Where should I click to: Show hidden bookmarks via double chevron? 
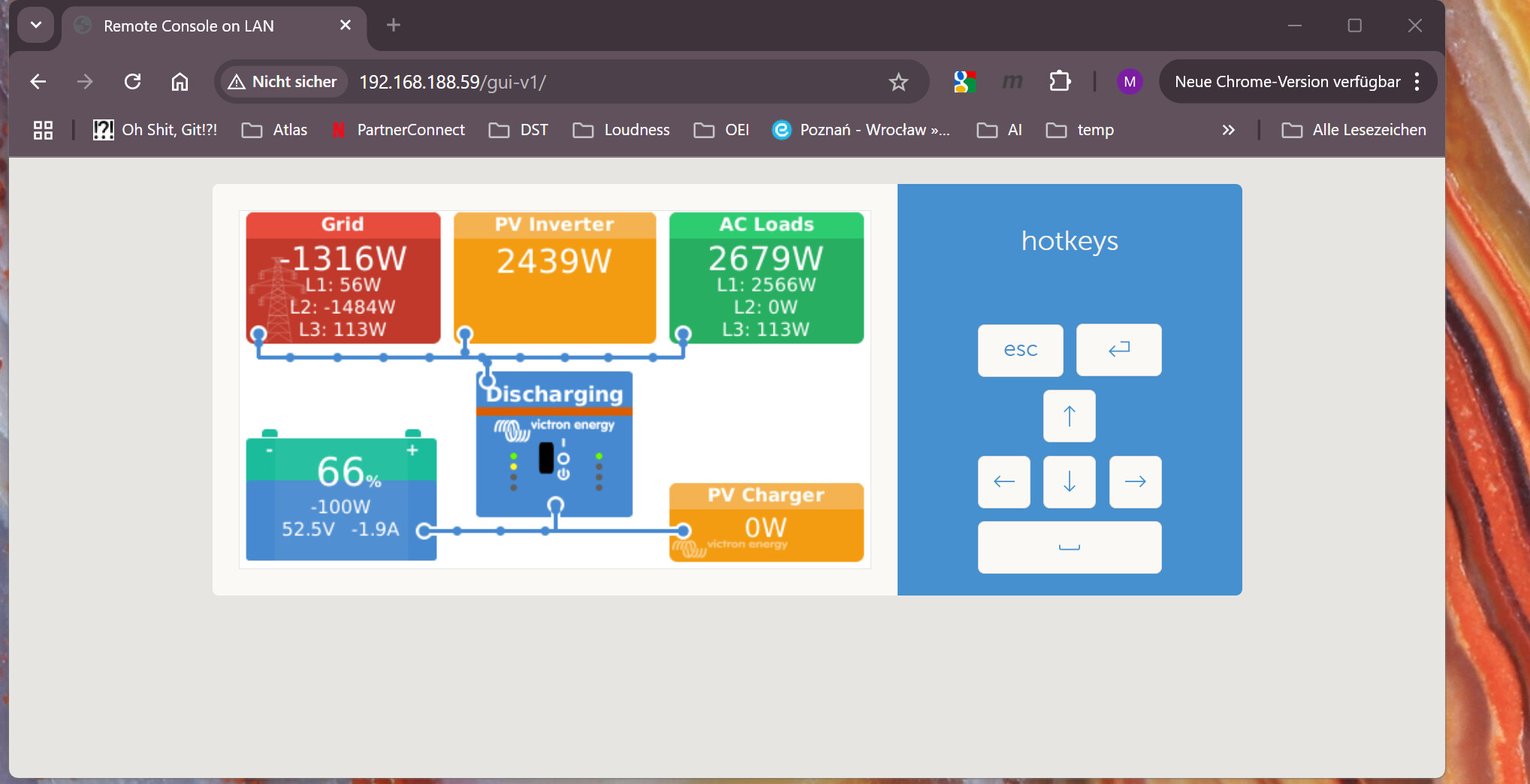[x=1228, y=130]
